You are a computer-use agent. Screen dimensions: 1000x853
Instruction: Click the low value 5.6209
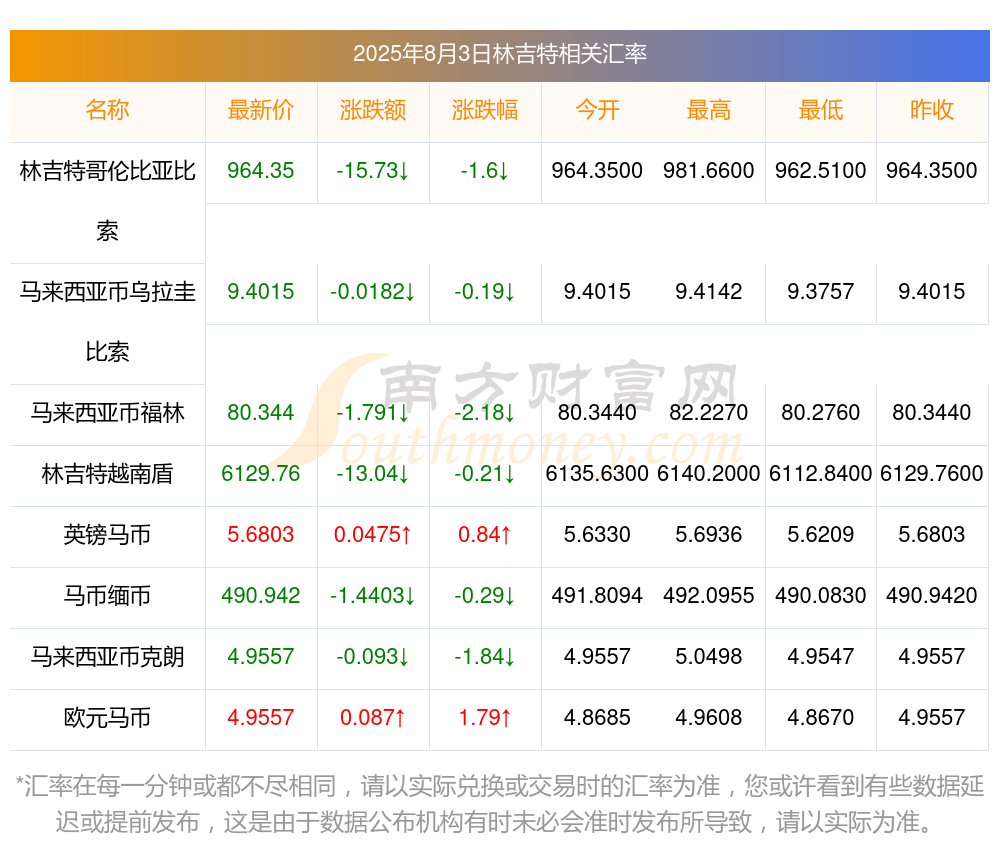821,535
